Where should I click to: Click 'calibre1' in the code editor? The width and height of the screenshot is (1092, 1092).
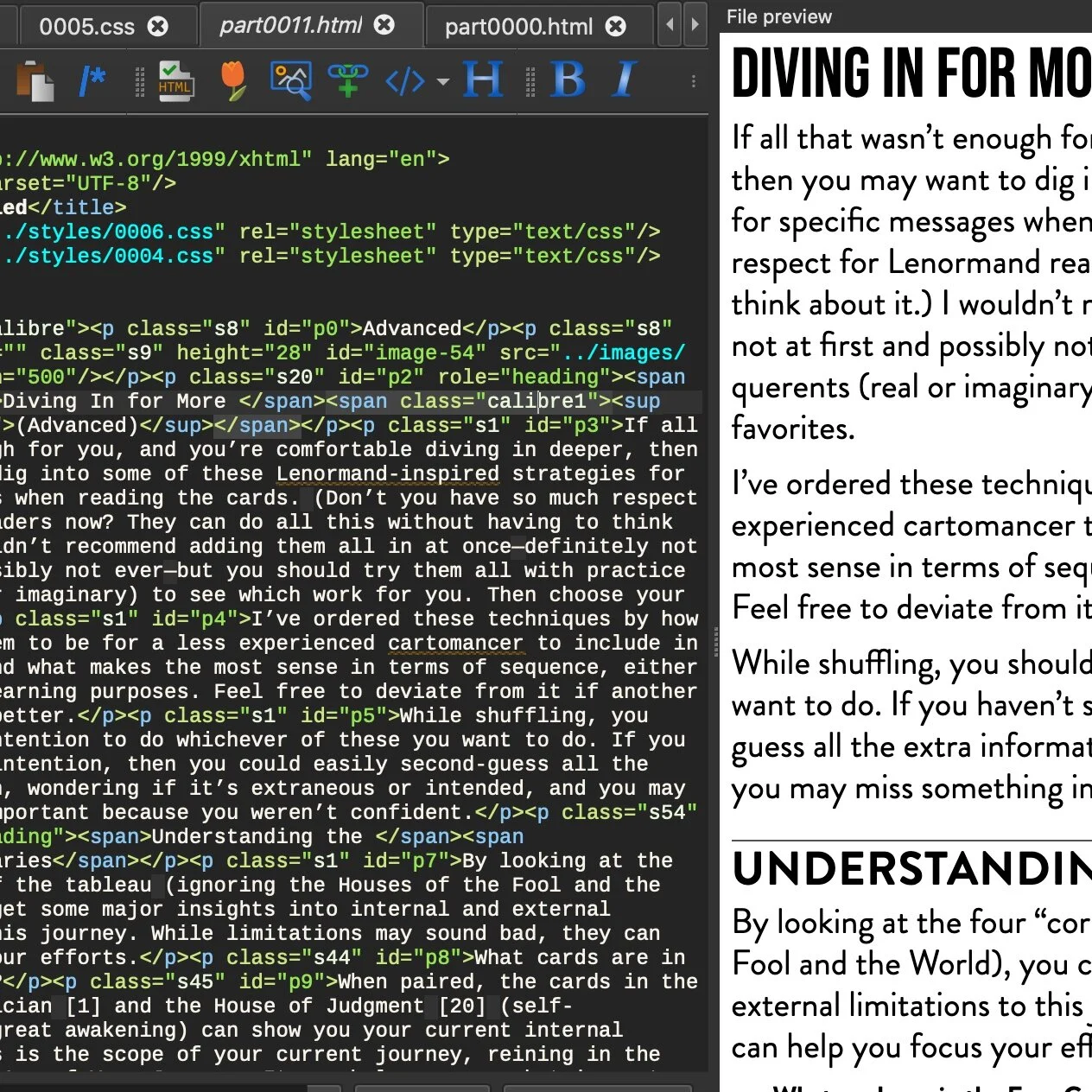click(537, 402)
